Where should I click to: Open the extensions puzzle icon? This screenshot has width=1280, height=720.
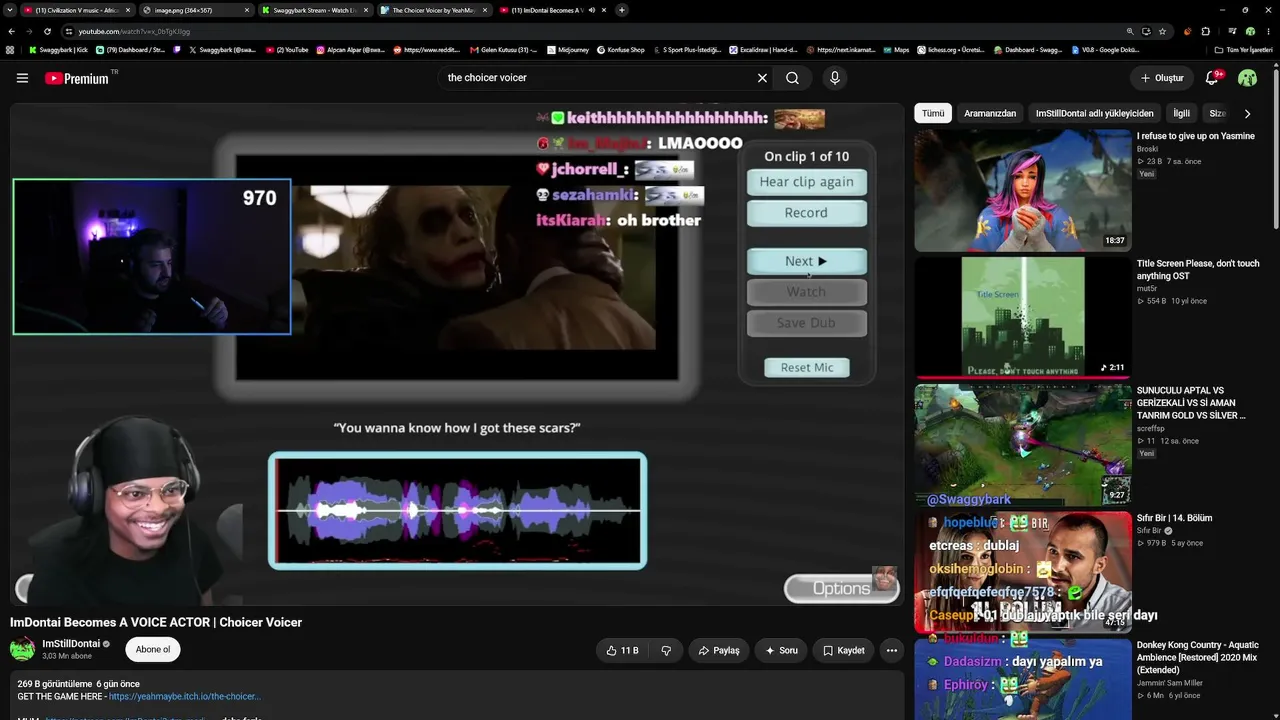1204,31
